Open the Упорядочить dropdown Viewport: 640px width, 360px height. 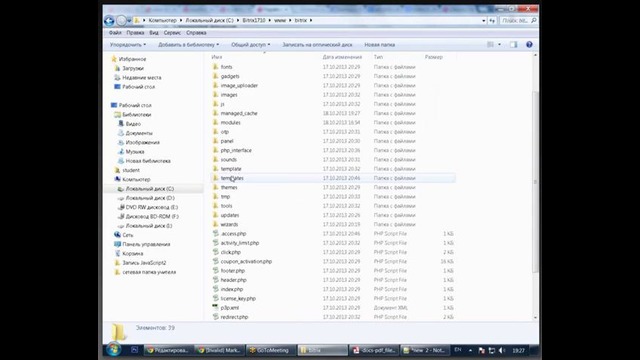pos(128,45)
